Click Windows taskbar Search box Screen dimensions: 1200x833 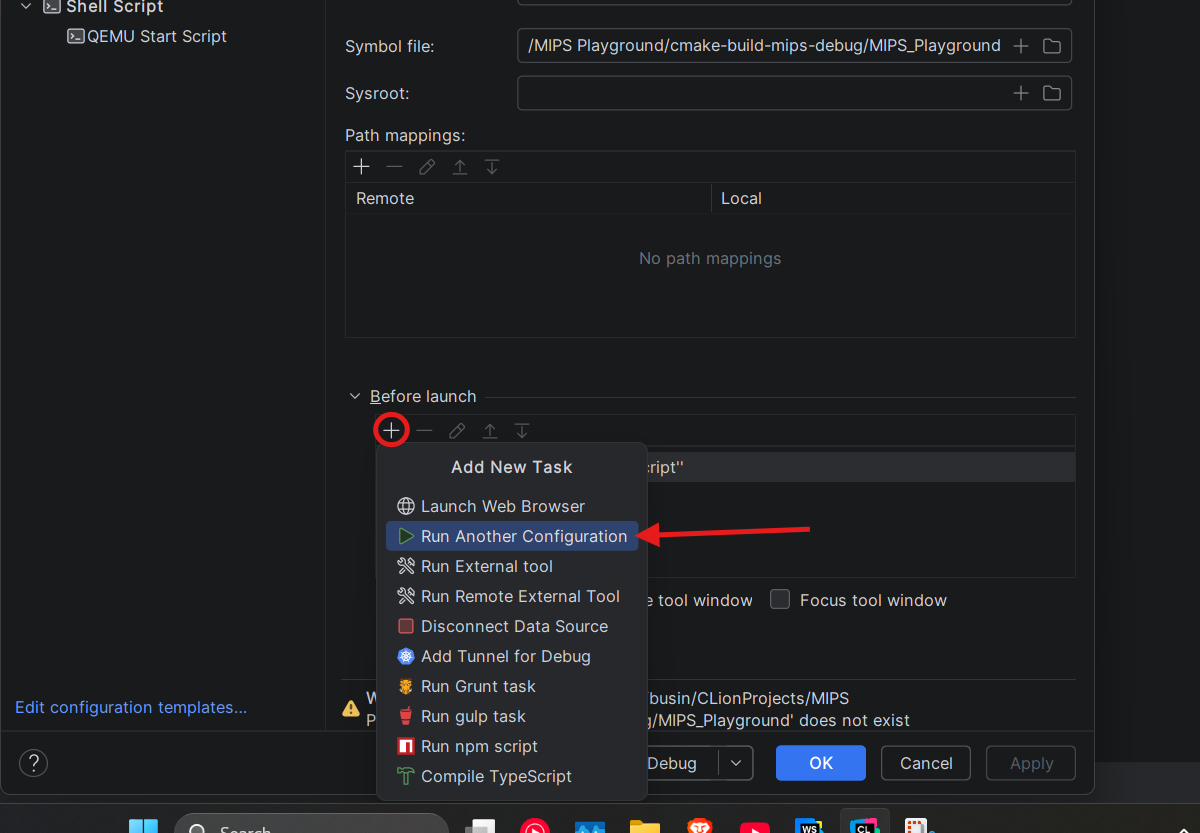[311, 826]
